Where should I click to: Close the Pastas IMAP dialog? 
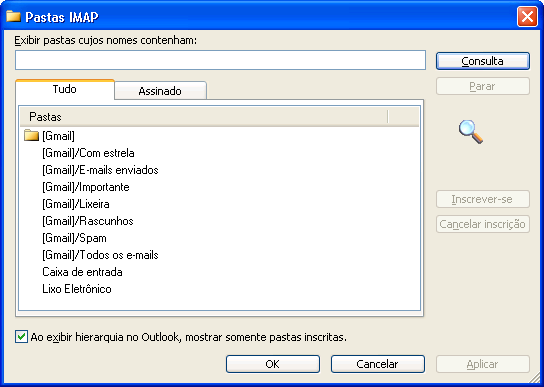[527, 17]
